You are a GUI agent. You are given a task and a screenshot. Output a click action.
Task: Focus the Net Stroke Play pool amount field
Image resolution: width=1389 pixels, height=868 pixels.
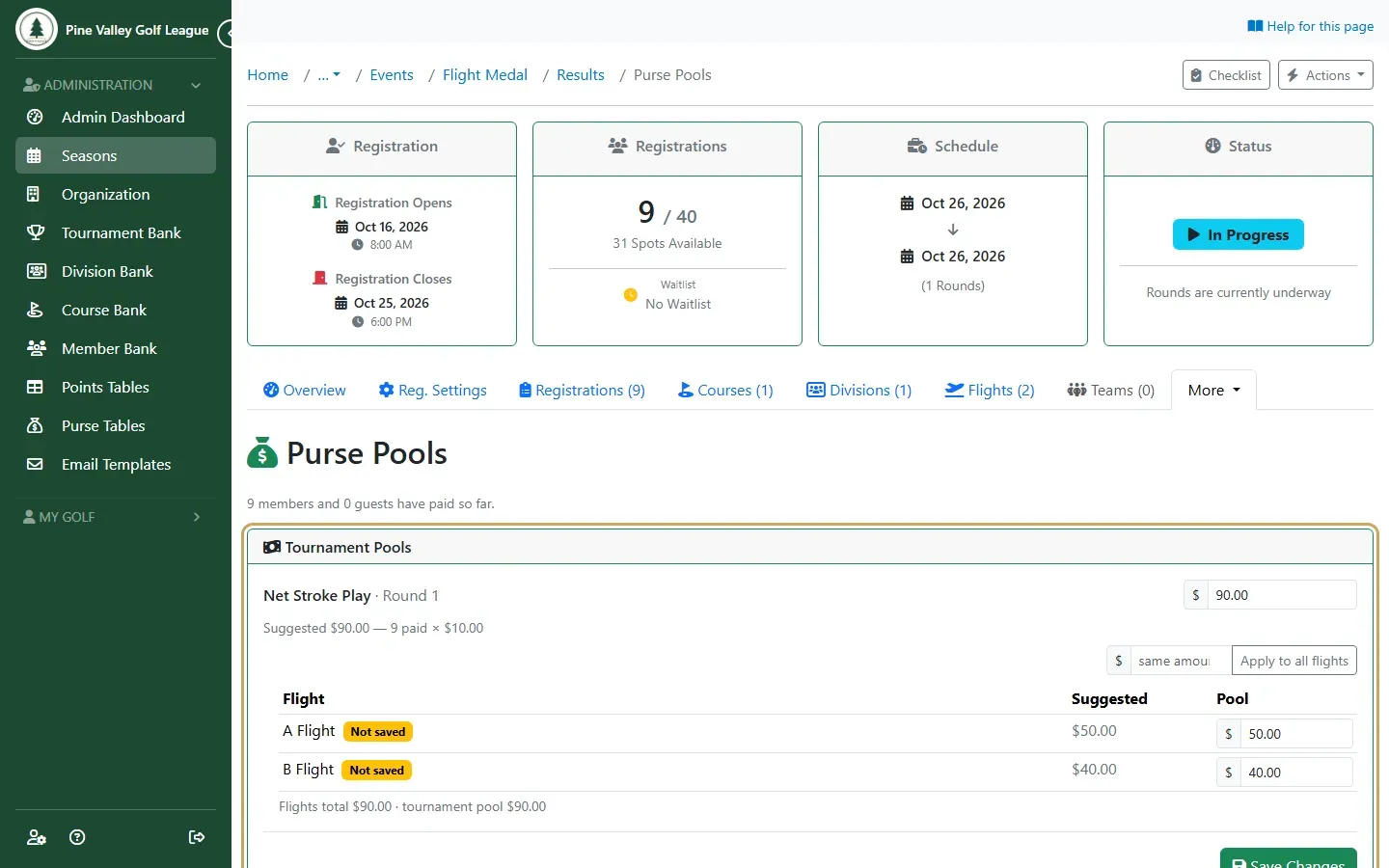click(x=1281, y=595)
